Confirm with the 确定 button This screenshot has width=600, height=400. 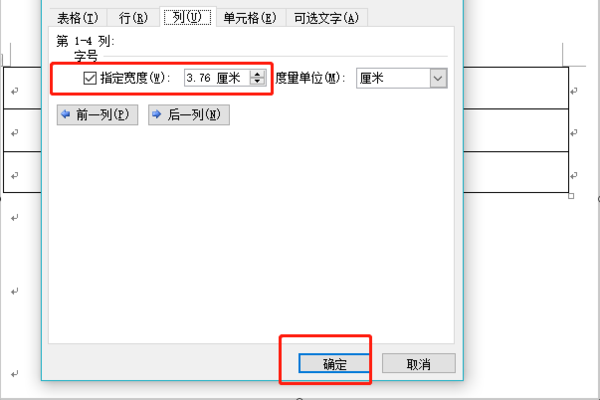click(x=334, y=363)
